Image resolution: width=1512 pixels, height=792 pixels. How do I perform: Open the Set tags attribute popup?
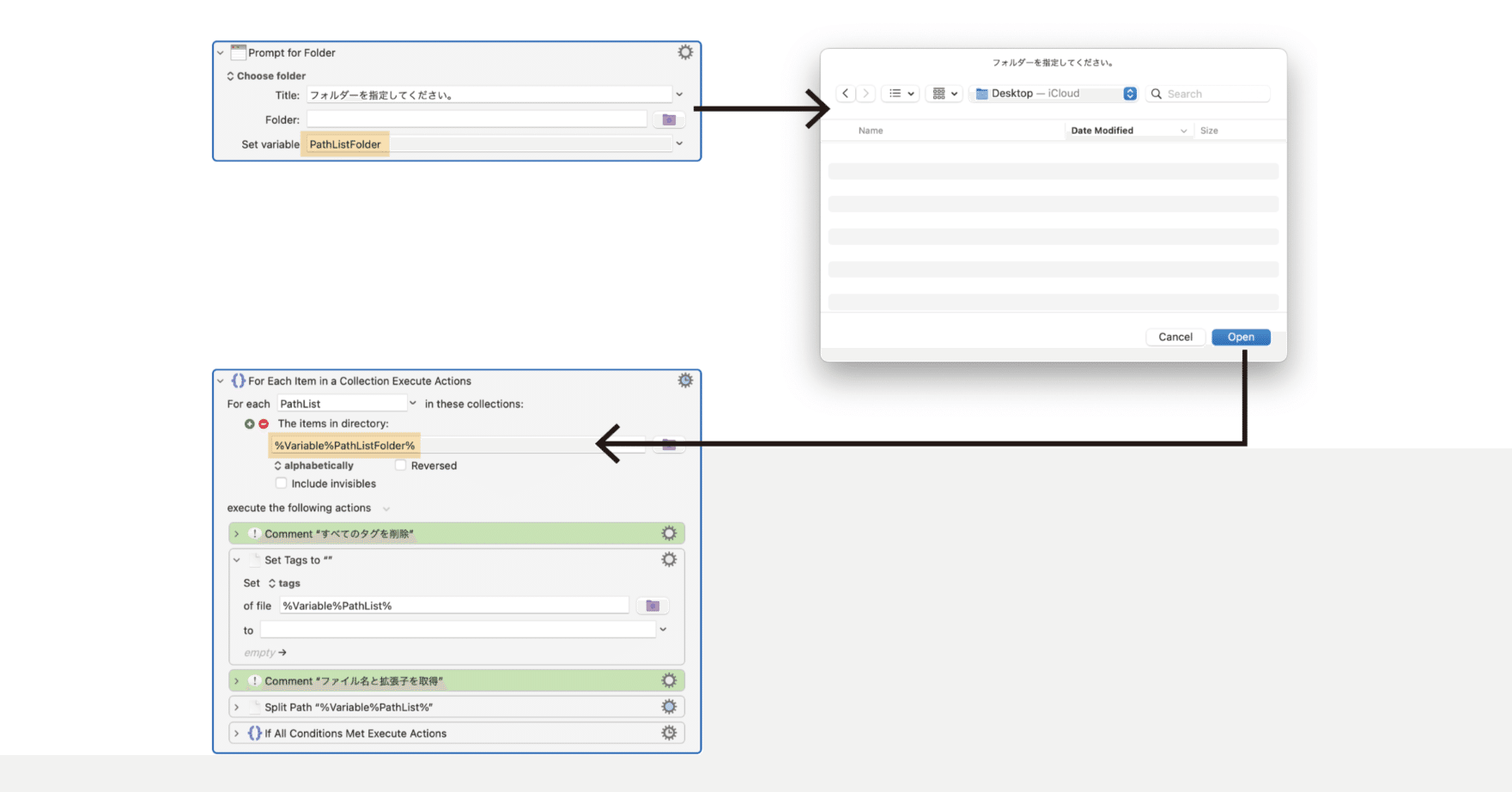point(284,583)
